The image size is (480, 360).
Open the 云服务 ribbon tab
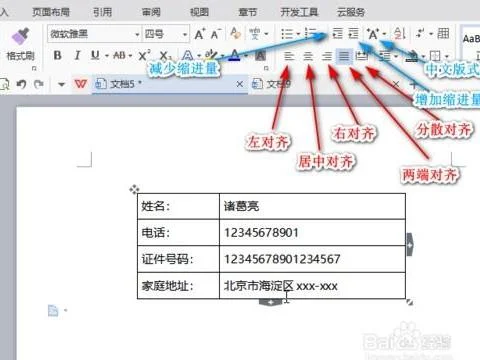coord(351,12)
